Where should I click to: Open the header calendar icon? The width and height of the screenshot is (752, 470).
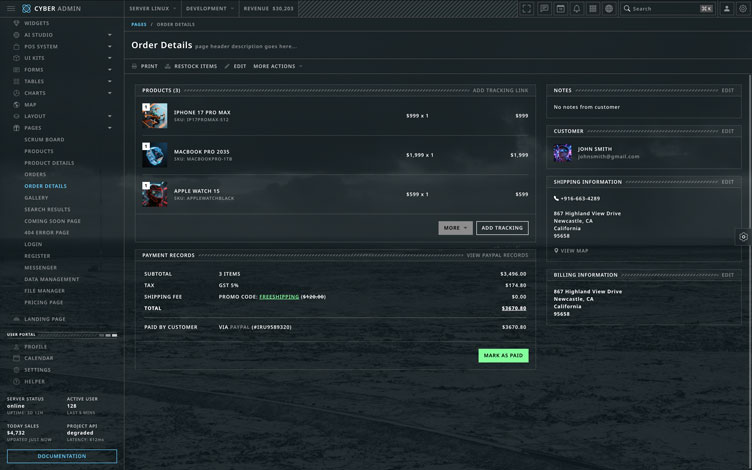point(560,8)
